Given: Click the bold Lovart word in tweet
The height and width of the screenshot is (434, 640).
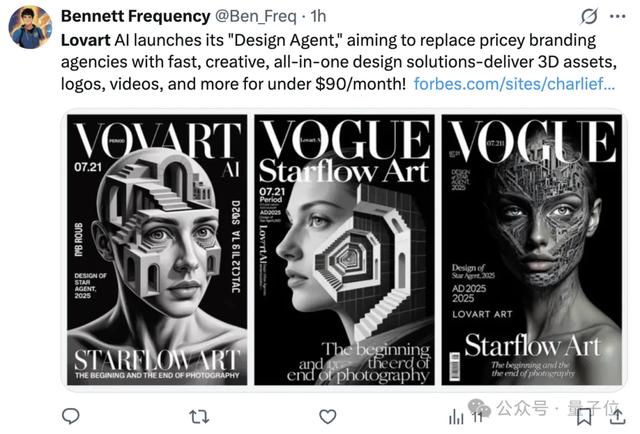Looking at the screenshot, I should pos(86,40).
